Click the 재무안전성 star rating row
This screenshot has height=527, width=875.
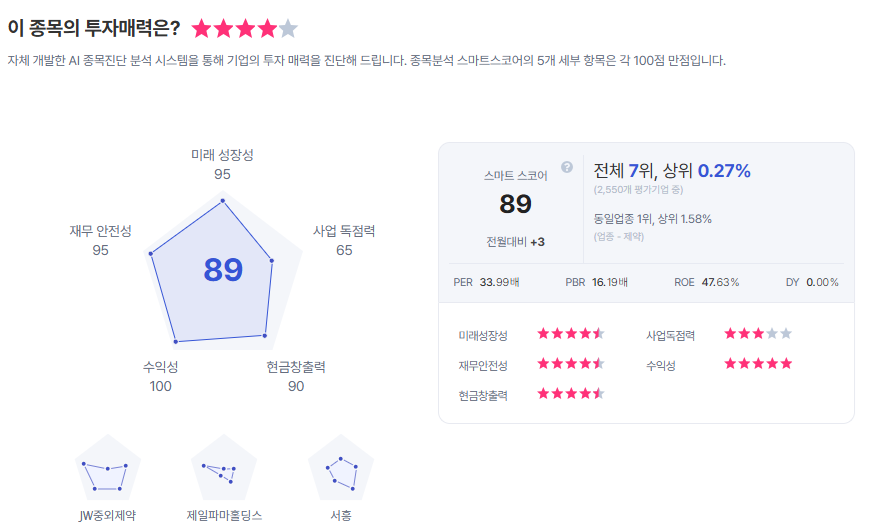(571, 364)
